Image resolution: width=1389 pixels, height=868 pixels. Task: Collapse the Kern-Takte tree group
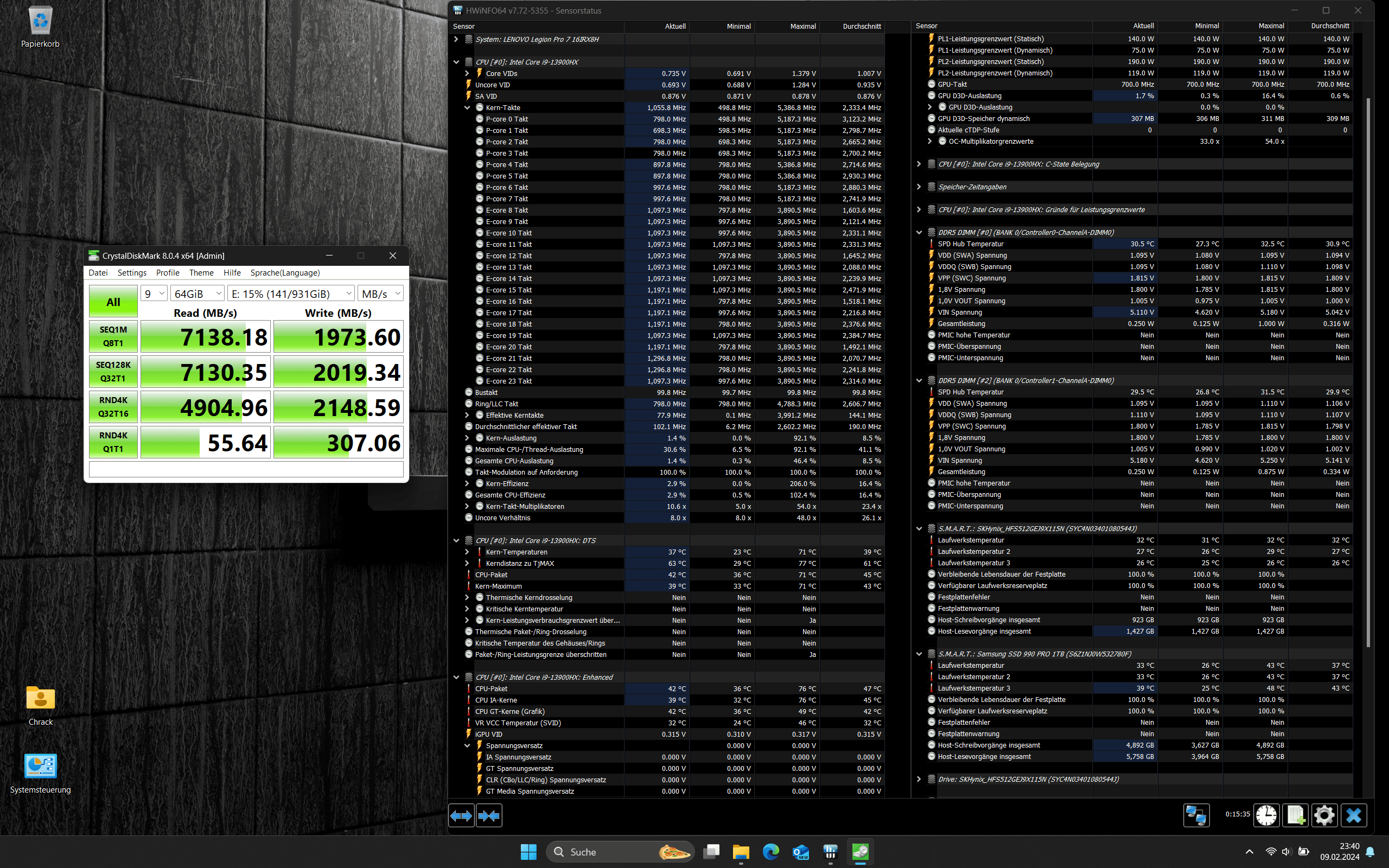click(x=467, y=108)
